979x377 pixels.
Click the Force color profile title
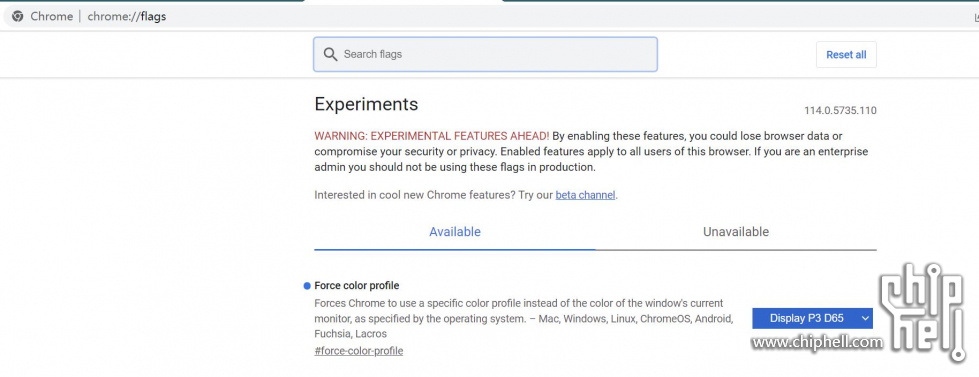357,285
